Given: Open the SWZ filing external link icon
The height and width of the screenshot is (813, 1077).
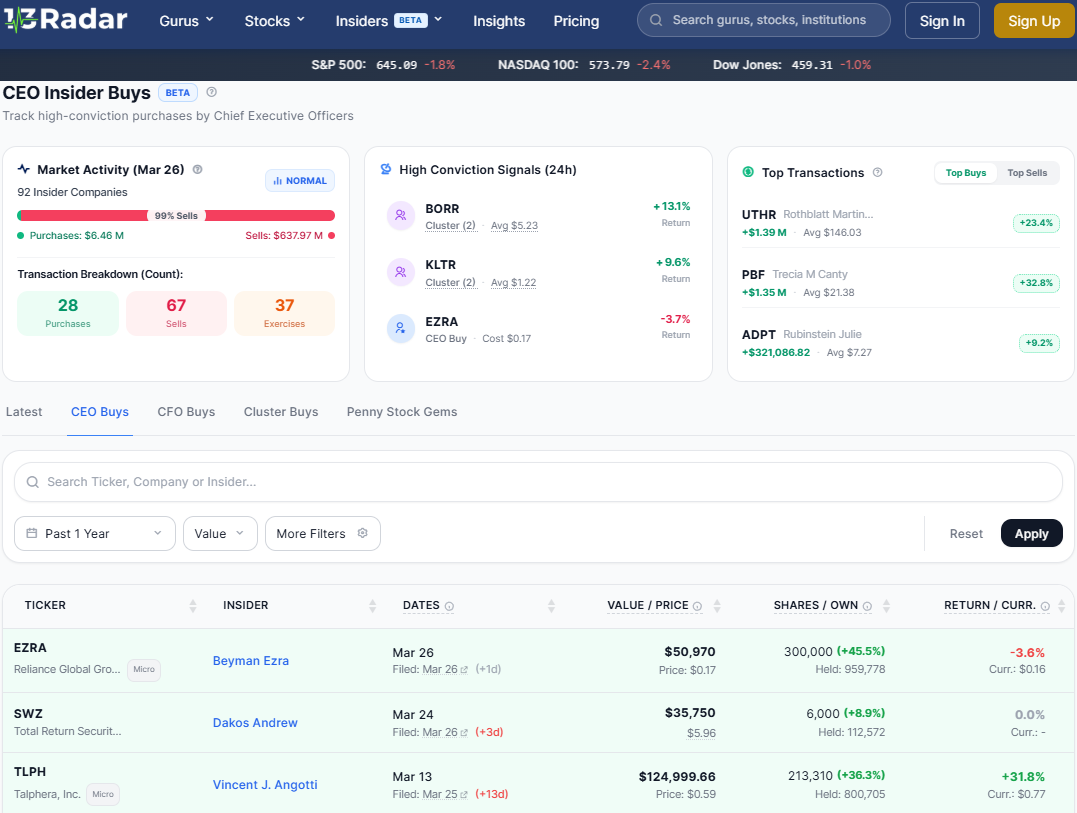Looking at the screenshot, I should (464, 733).
